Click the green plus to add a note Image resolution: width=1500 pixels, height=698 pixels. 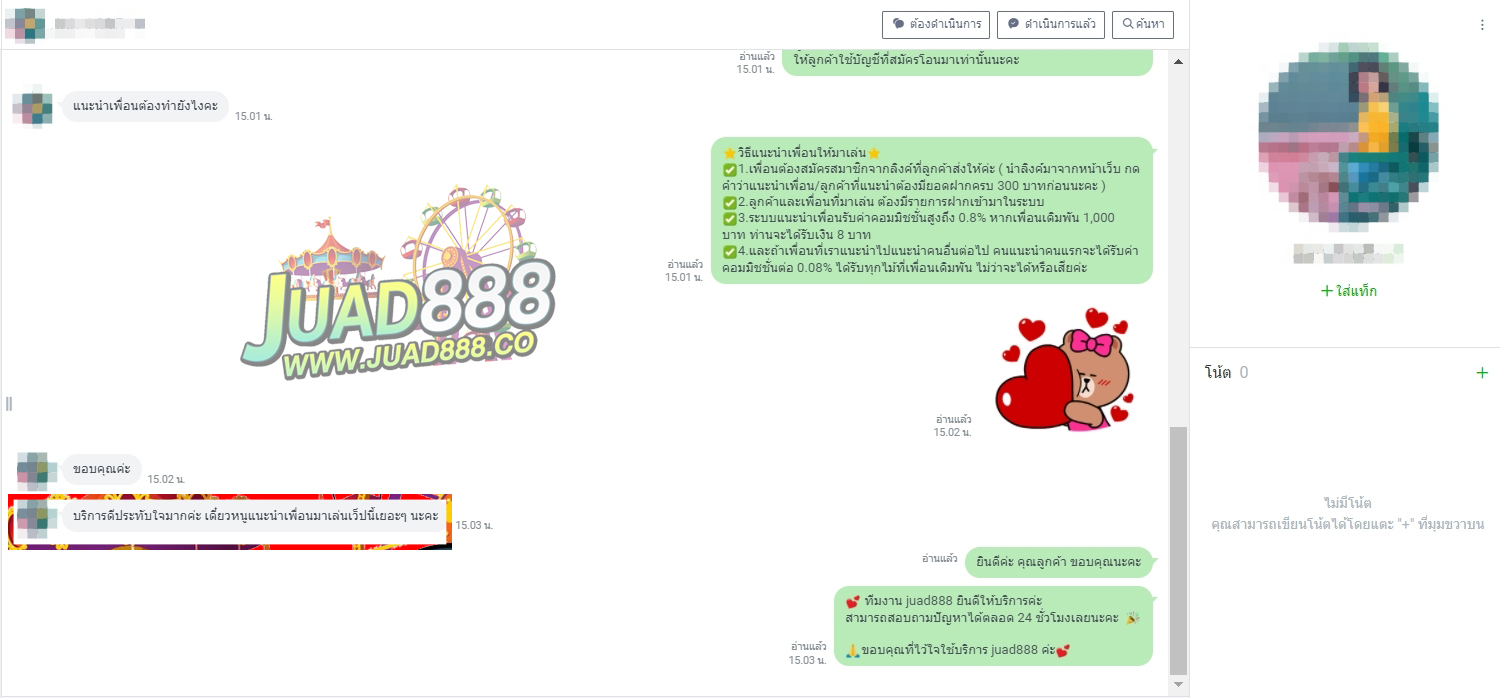pyautogui.click(x=1481, y=373)
